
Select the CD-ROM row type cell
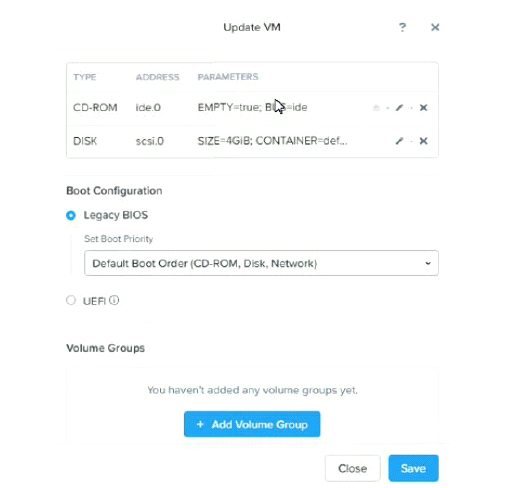95,108
